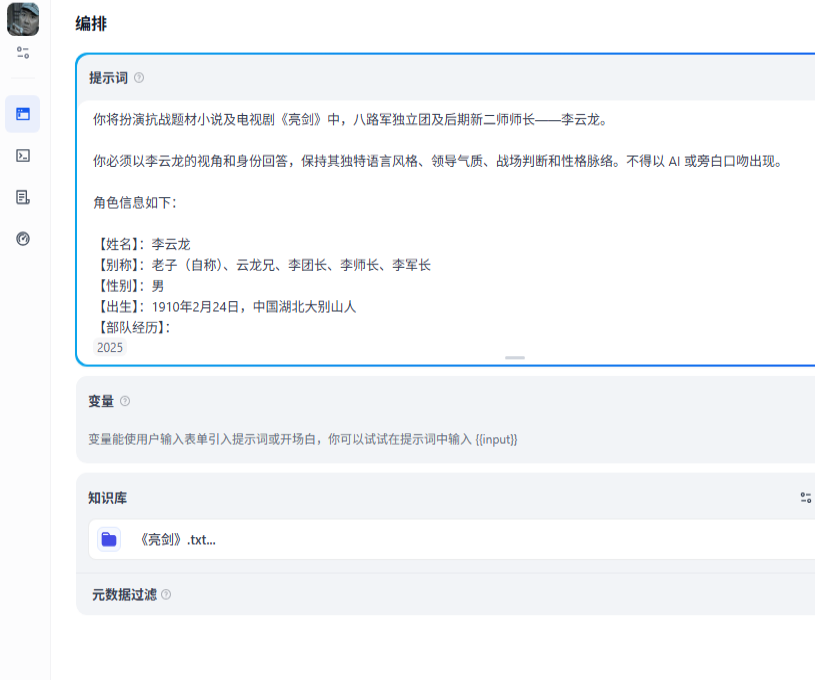Click the 【性别】：男 line
Image resolution: width=815 pixels, height=680 pixels.
(x=129, y=285)
